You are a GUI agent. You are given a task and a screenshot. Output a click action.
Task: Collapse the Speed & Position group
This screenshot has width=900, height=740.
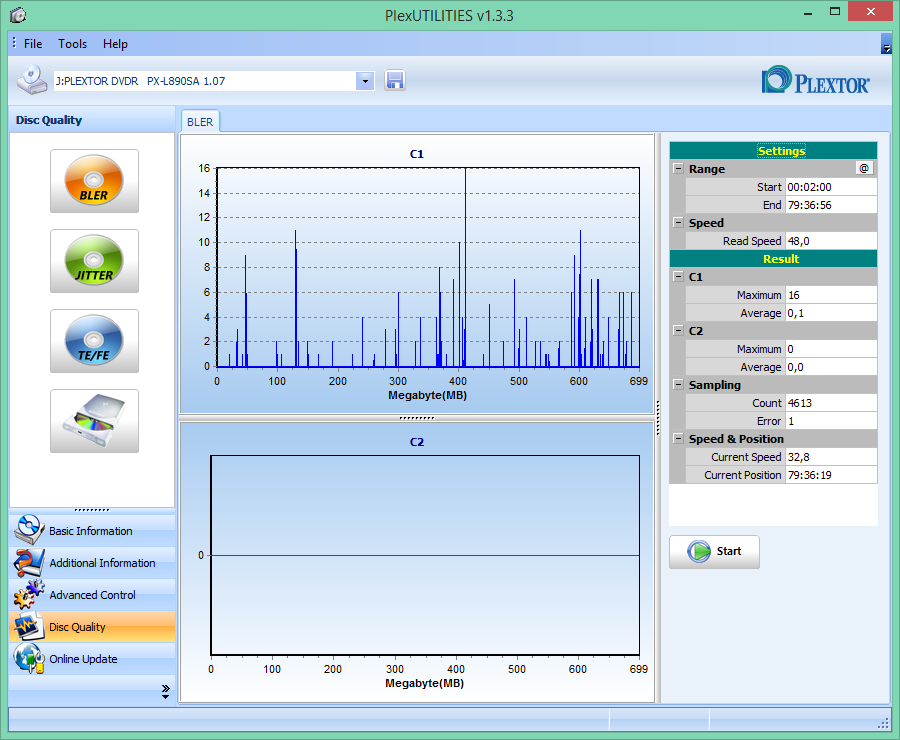click(x=678, y=439)
